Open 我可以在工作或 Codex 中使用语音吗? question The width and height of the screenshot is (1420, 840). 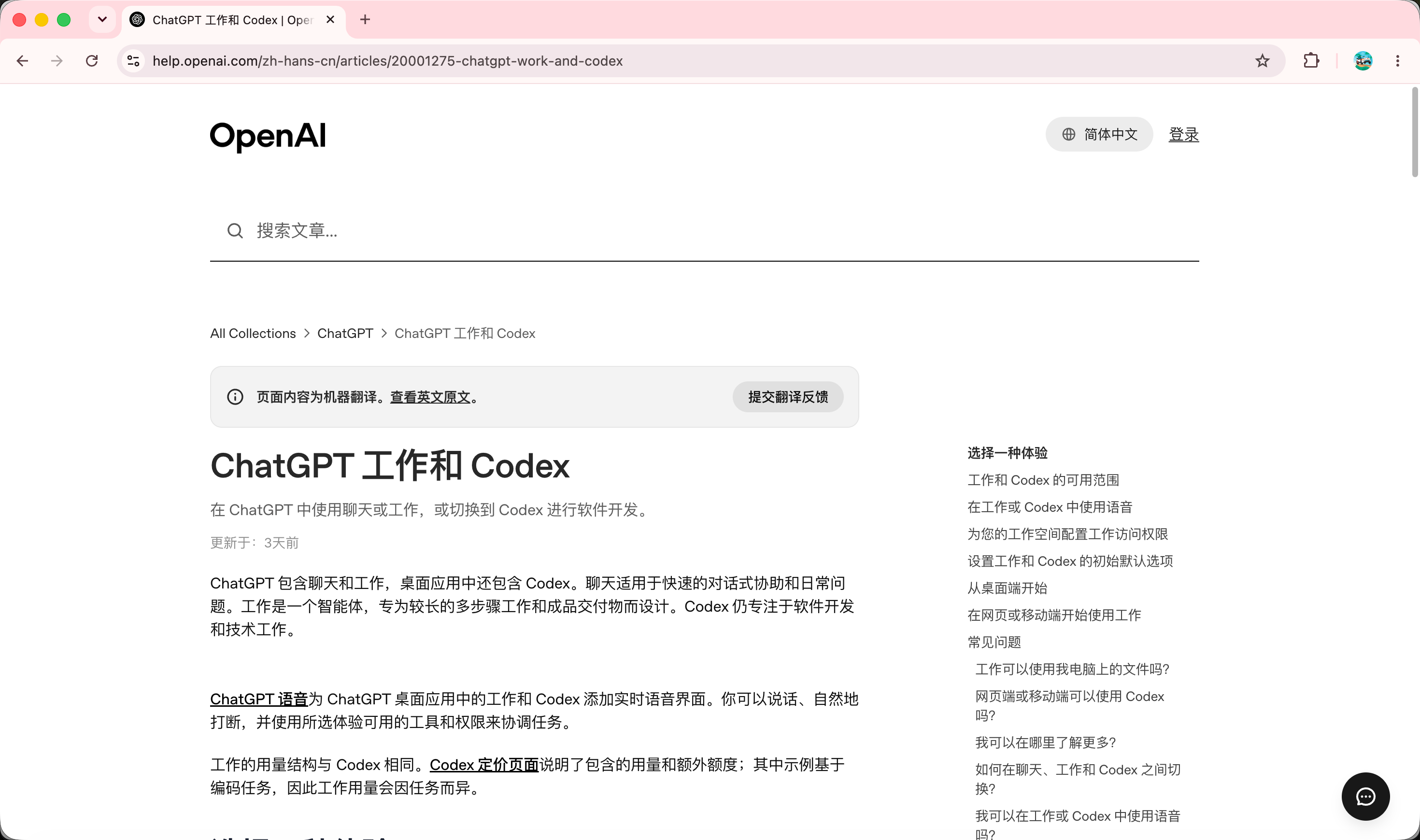[x=1078, y=825]
